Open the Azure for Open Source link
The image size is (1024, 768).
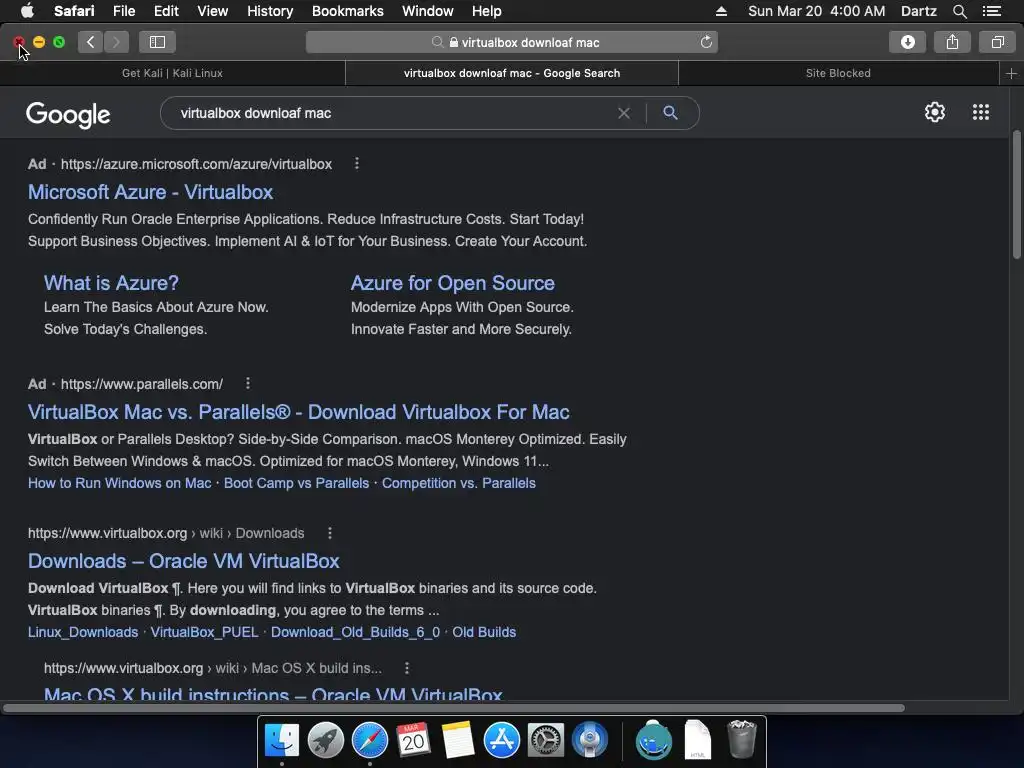453,283
